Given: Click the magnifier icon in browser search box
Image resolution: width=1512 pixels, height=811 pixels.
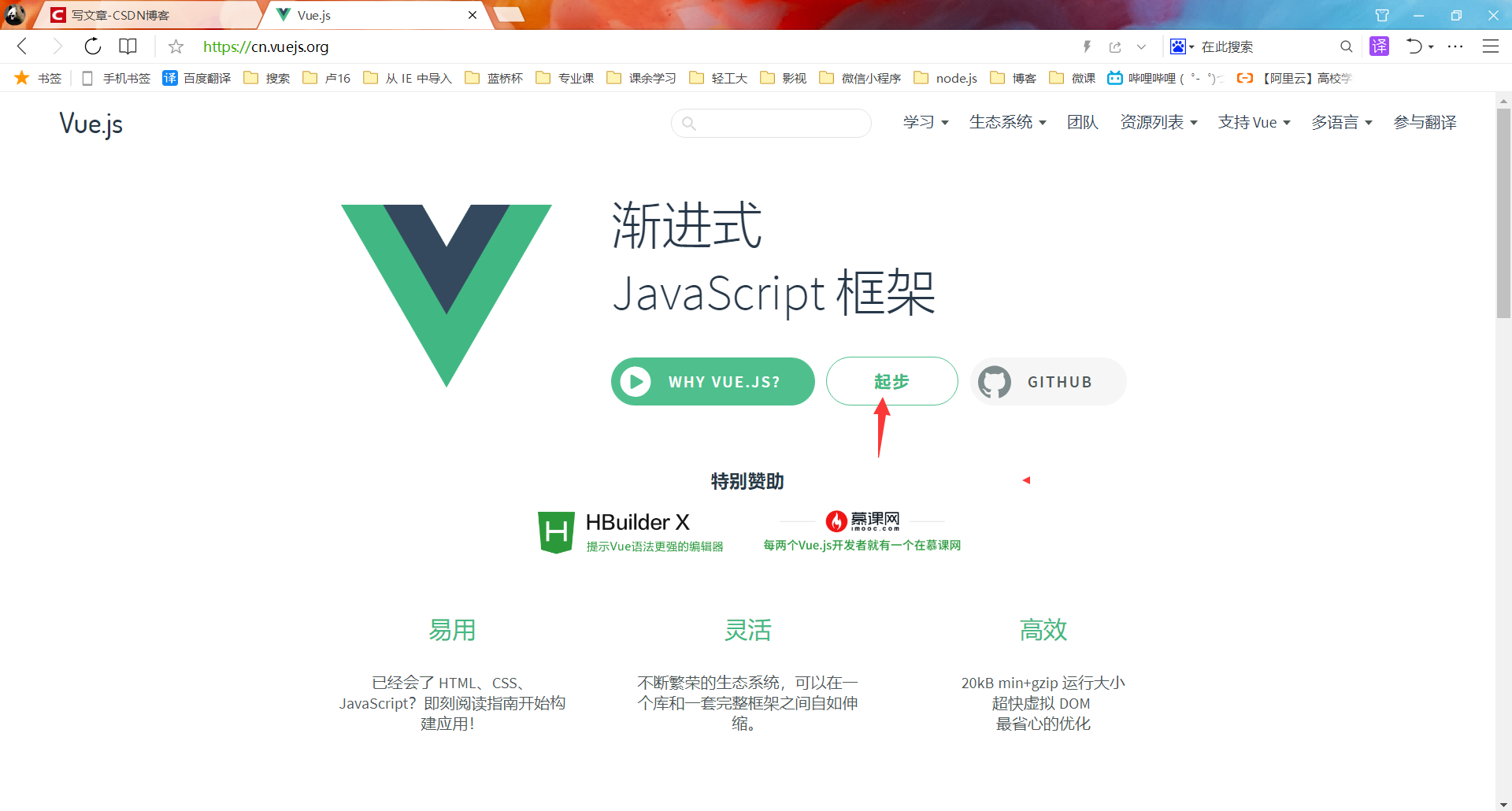Looking at the screenshot, I should [x=1346, y=46].
